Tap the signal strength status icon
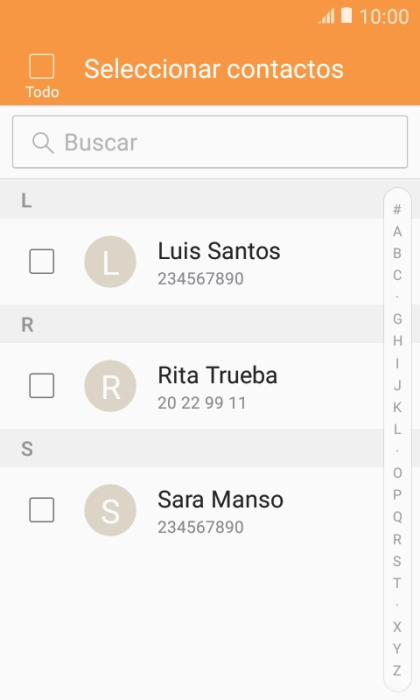Screen dimensions: 420x700 pyautogui.click(x=326, y=17)
